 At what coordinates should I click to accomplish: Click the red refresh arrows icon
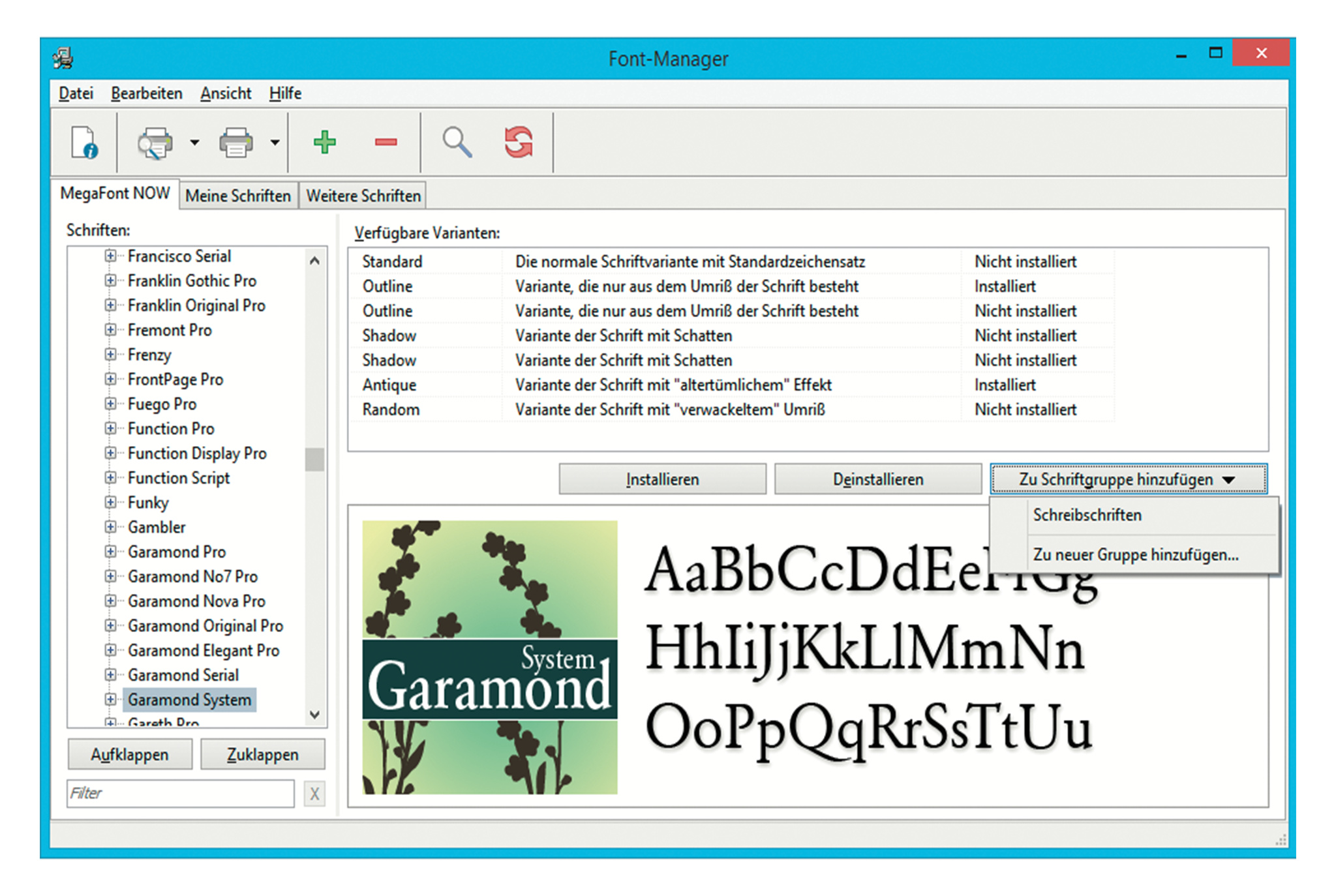[x=519, y=142]
